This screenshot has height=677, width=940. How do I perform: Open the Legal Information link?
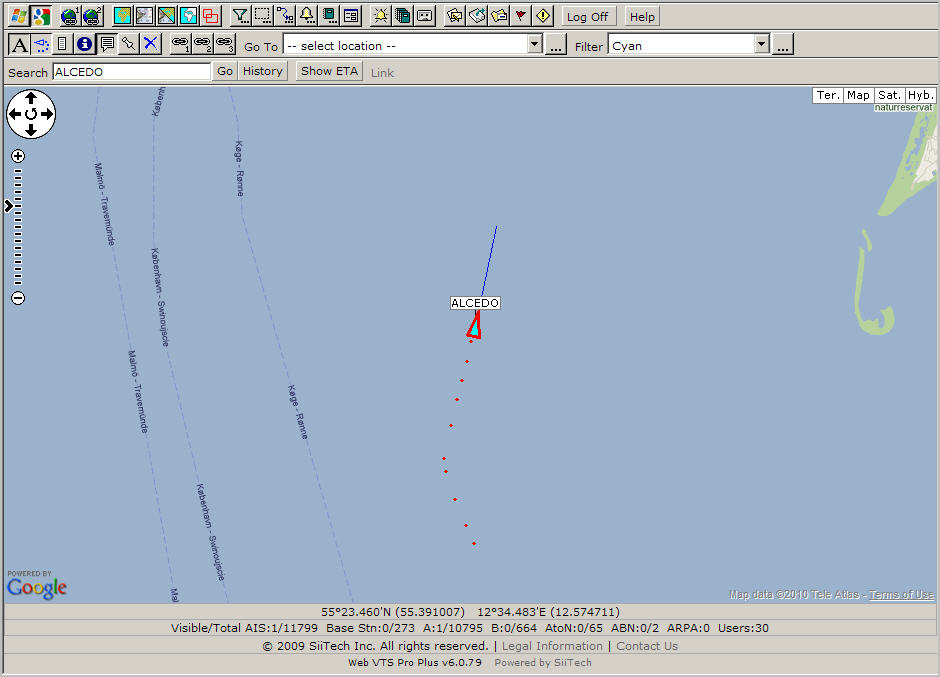(552, 646)
